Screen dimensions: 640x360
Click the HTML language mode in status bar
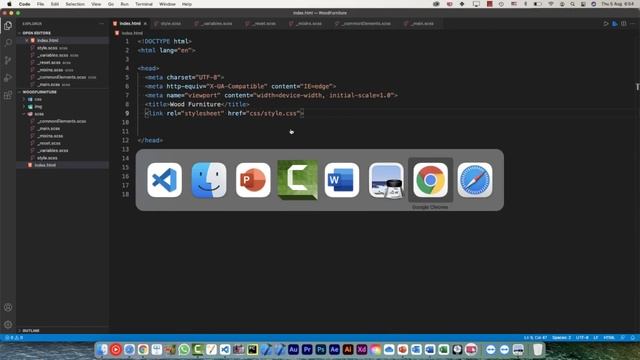pyautogui.click(x=609, y=338)
